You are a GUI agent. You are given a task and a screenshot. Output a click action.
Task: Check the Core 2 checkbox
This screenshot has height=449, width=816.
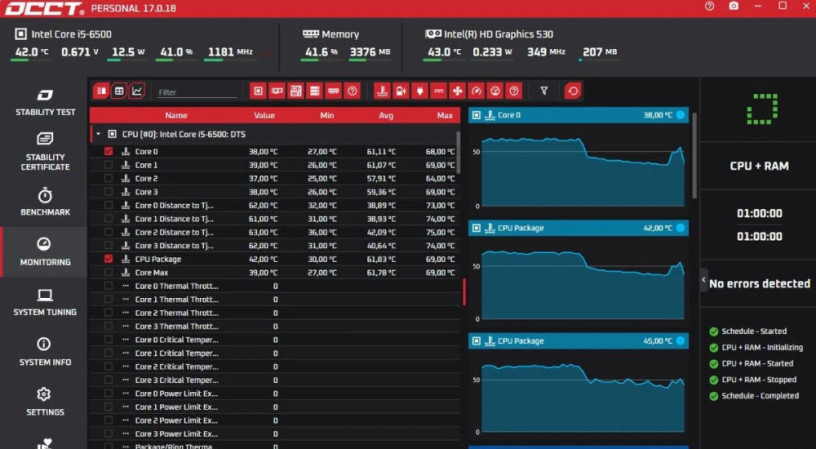(x=108, y=178)
